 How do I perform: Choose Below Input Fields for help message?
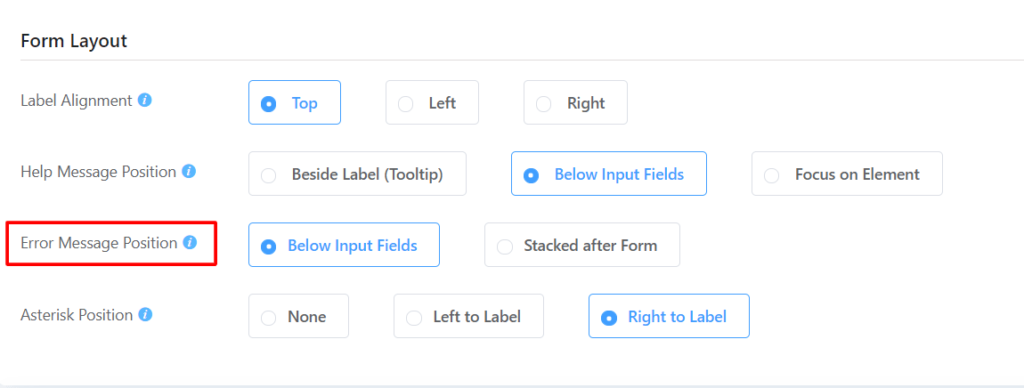tap(609, 174)
